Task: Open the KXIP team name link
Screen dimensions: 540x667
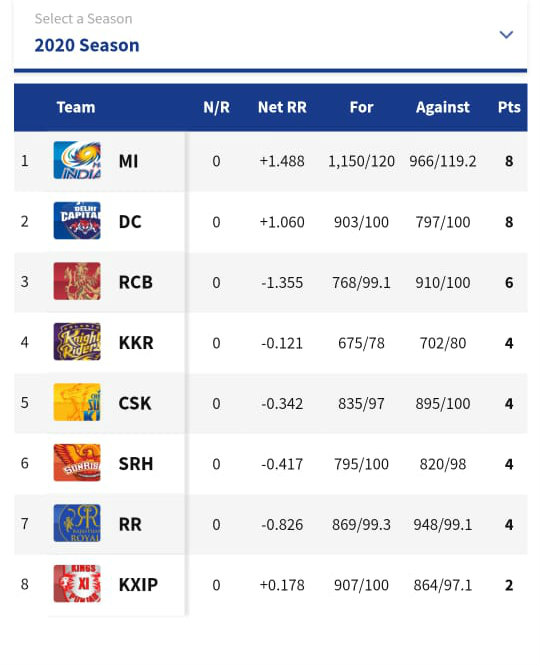Action: pos(138,585)
